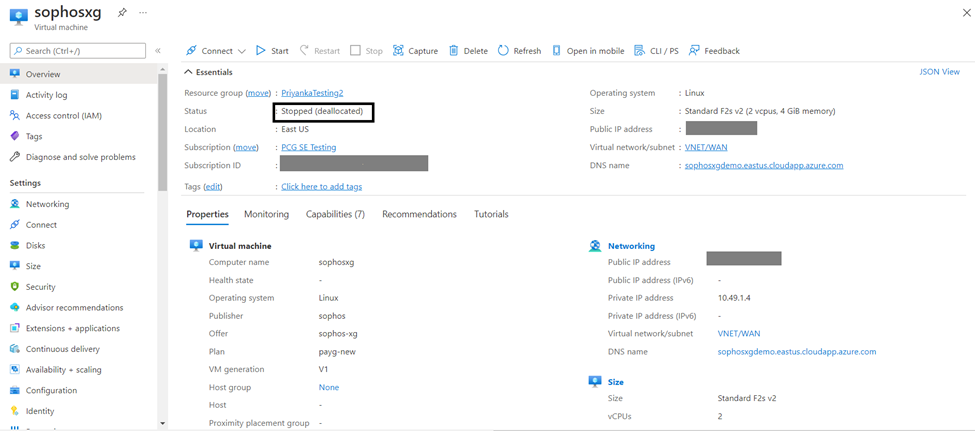The image size is (975, 431).
Task: Click the Start VM play icon
Action: (261, 51)
